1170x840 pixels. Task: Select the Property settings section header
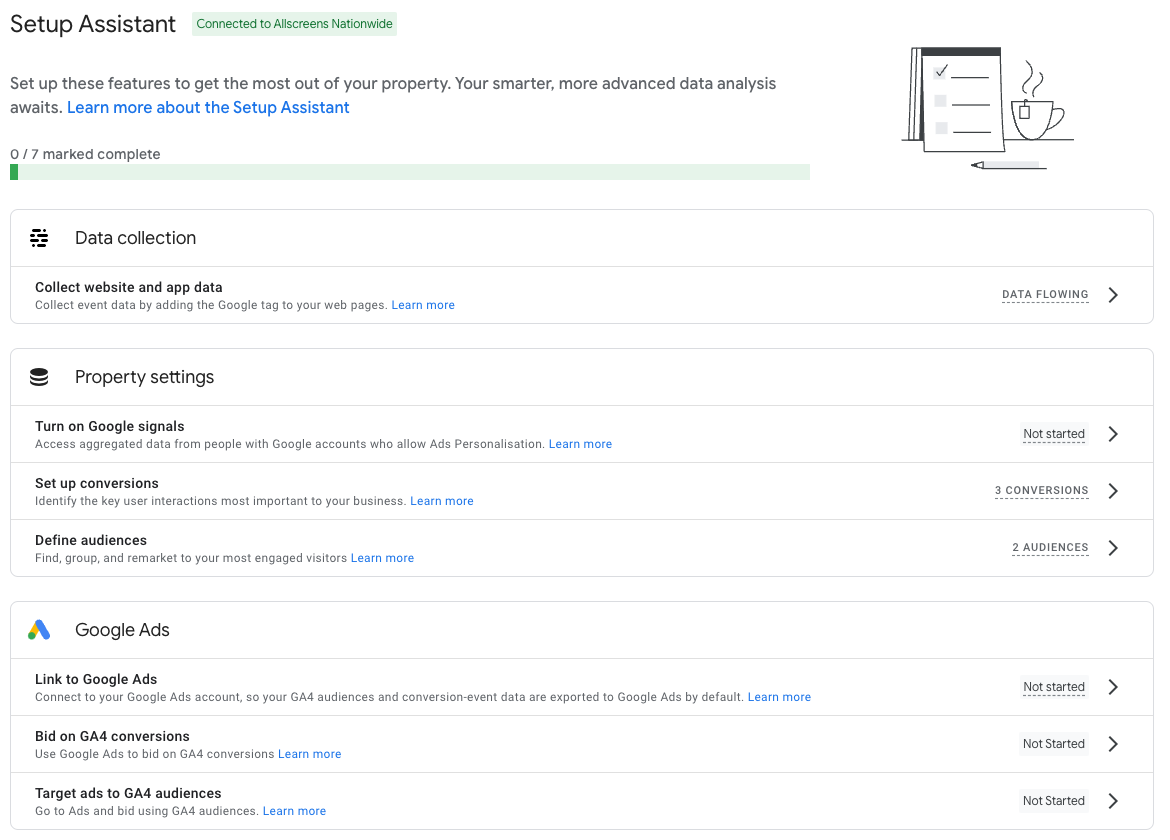click(x=582, y=377)
